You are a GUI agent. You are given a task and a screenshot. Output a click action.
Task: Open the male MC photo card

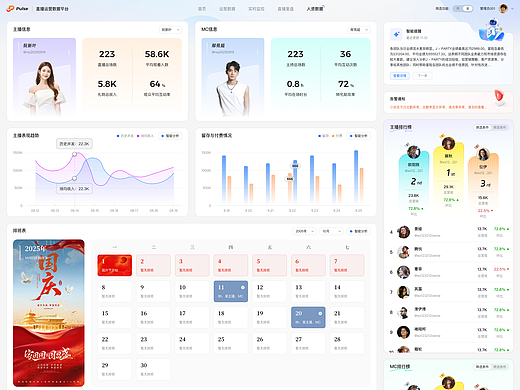point(233,77)
